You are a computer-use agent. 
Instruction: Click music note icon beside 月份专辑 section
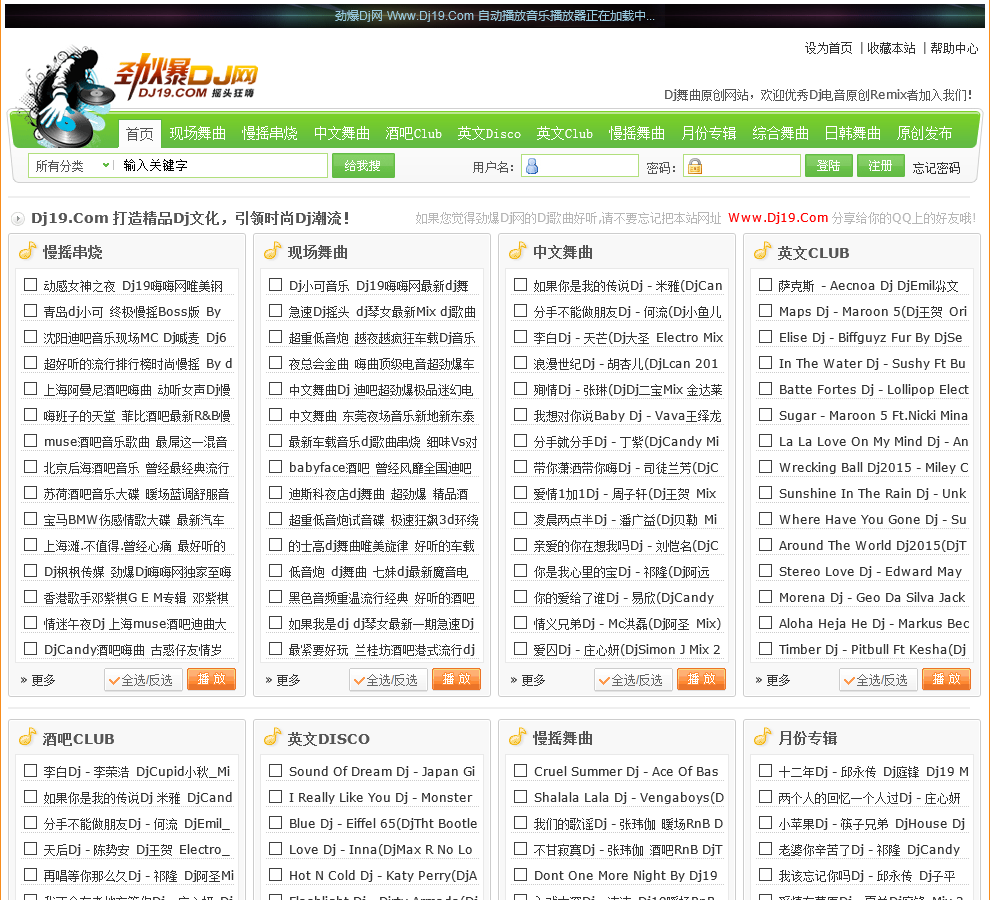(x=762, y=737)
